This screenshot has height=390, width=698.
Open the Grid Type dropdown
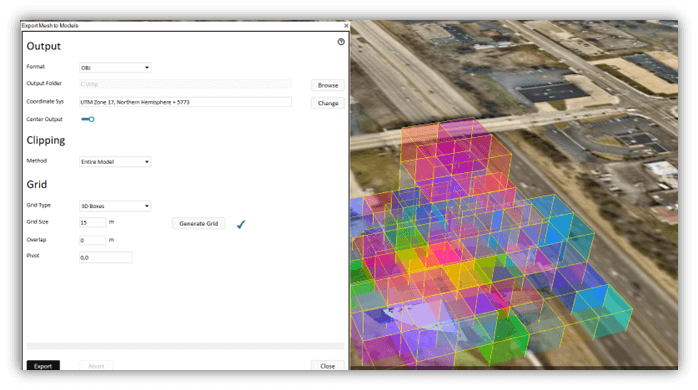click(x=115, y=206)
